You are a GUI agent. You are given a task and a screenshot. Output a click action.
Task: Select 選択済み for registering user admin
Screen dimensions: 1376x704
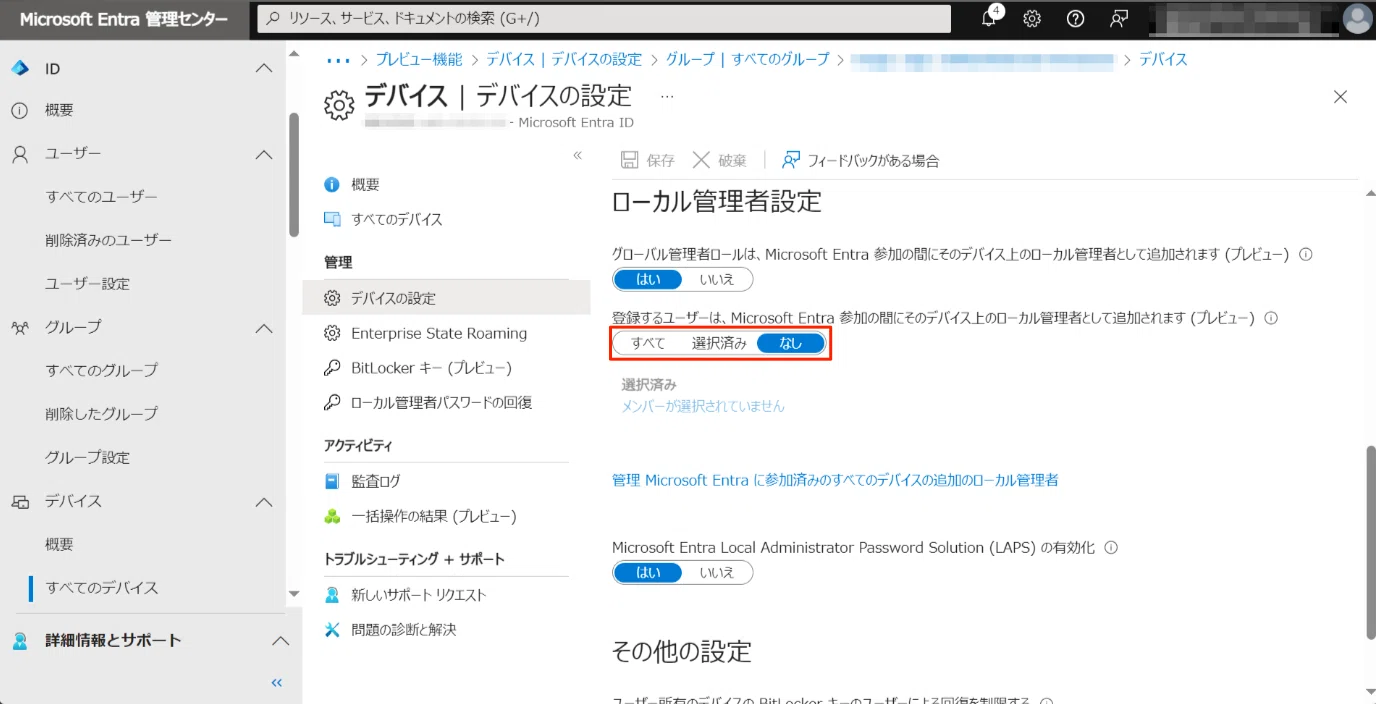(719, 343)
